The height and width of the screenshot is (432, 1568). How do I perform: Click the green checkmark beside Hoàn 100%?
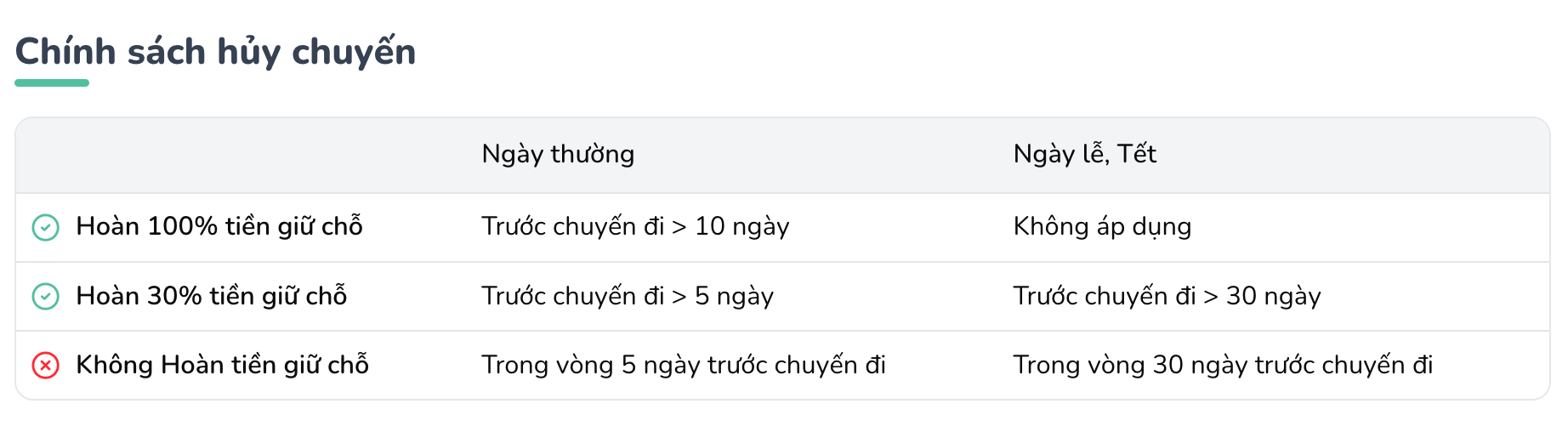pyautogui.click(x=45, y=227)
